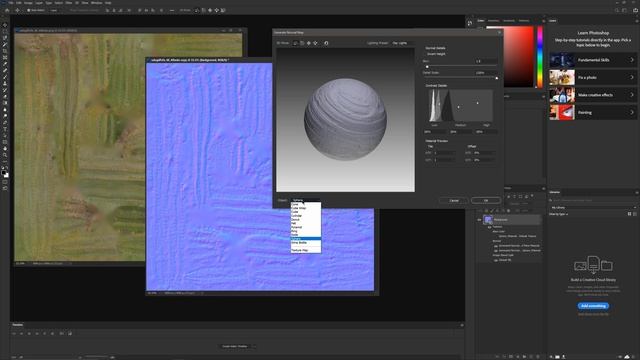The image size is (640, 360).
Task: Click the Home icon in options bar
Action: coord(7,10)
